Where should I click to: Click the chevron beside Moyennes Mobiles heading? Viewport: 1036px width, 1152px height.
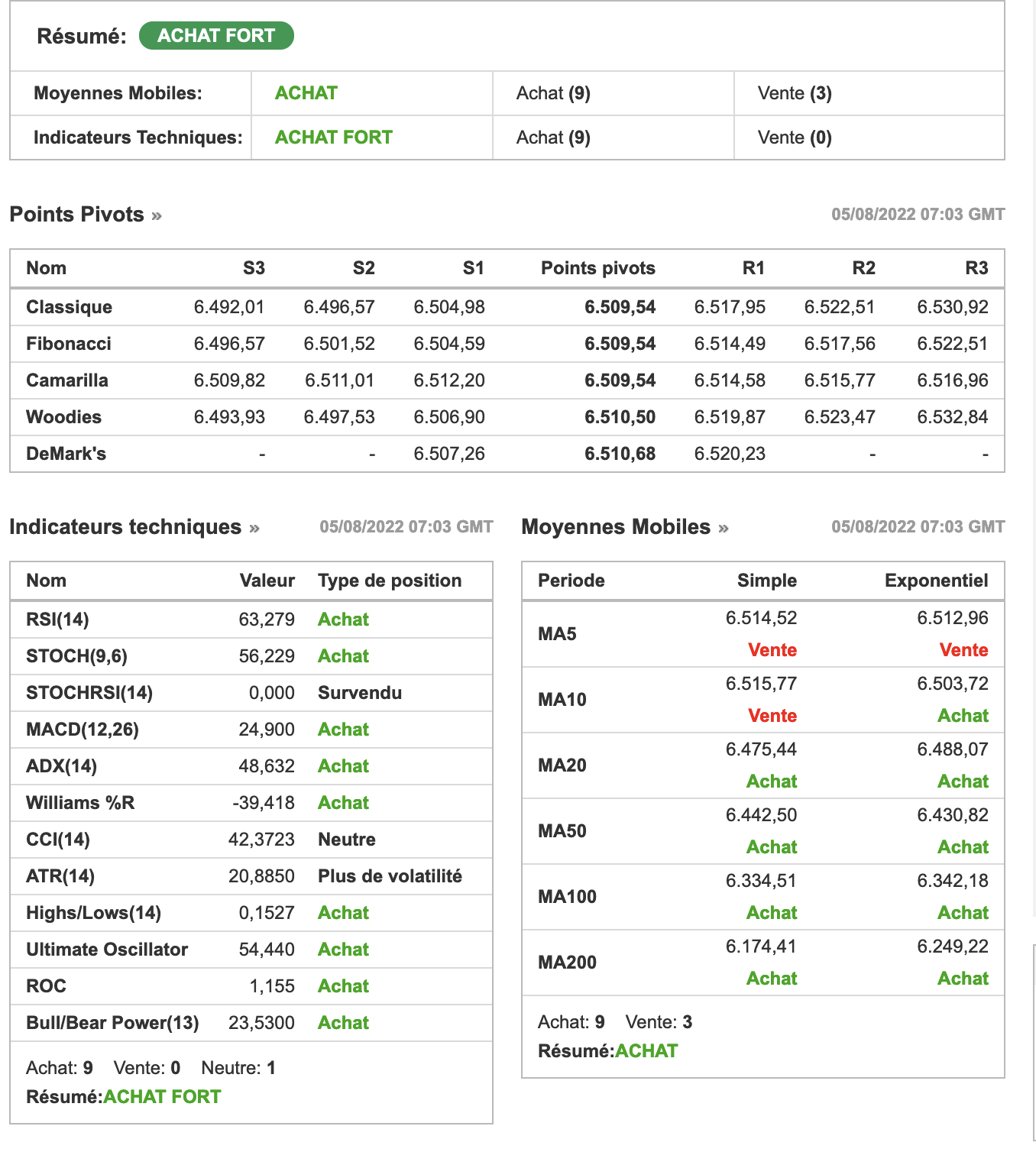click(724, 529)
